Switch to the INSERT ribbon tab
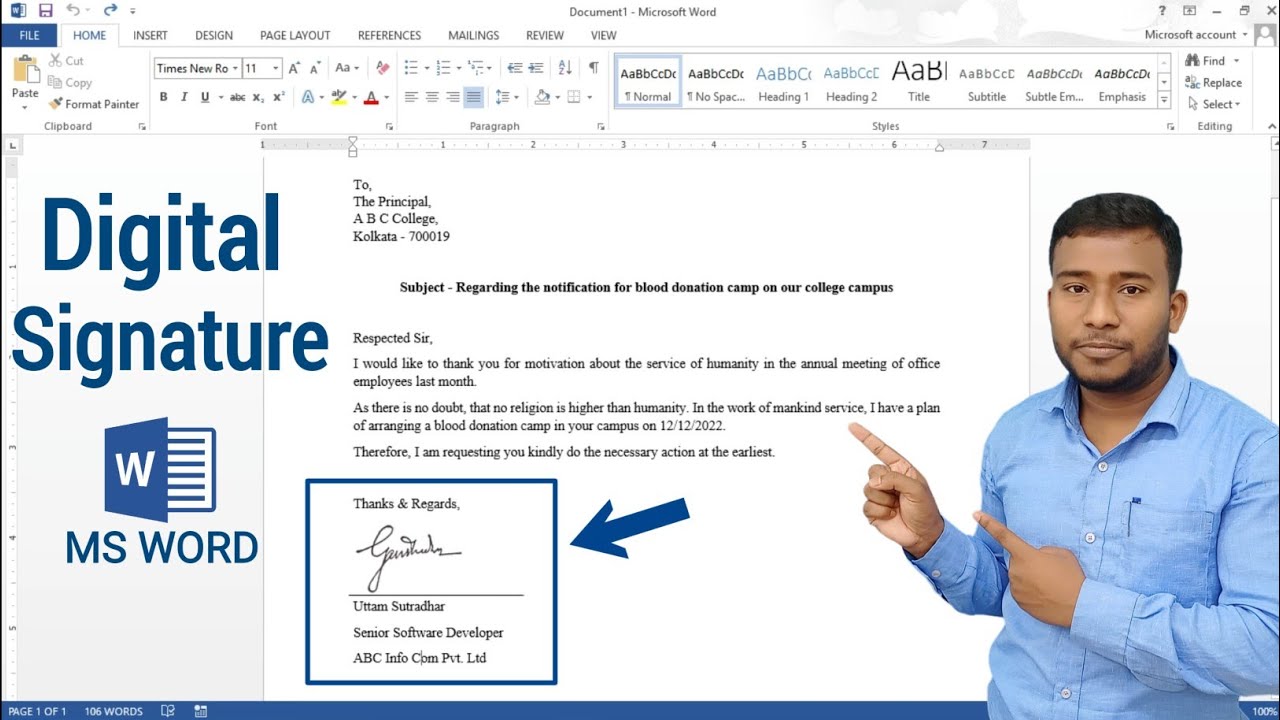 (x=150, y=35)
